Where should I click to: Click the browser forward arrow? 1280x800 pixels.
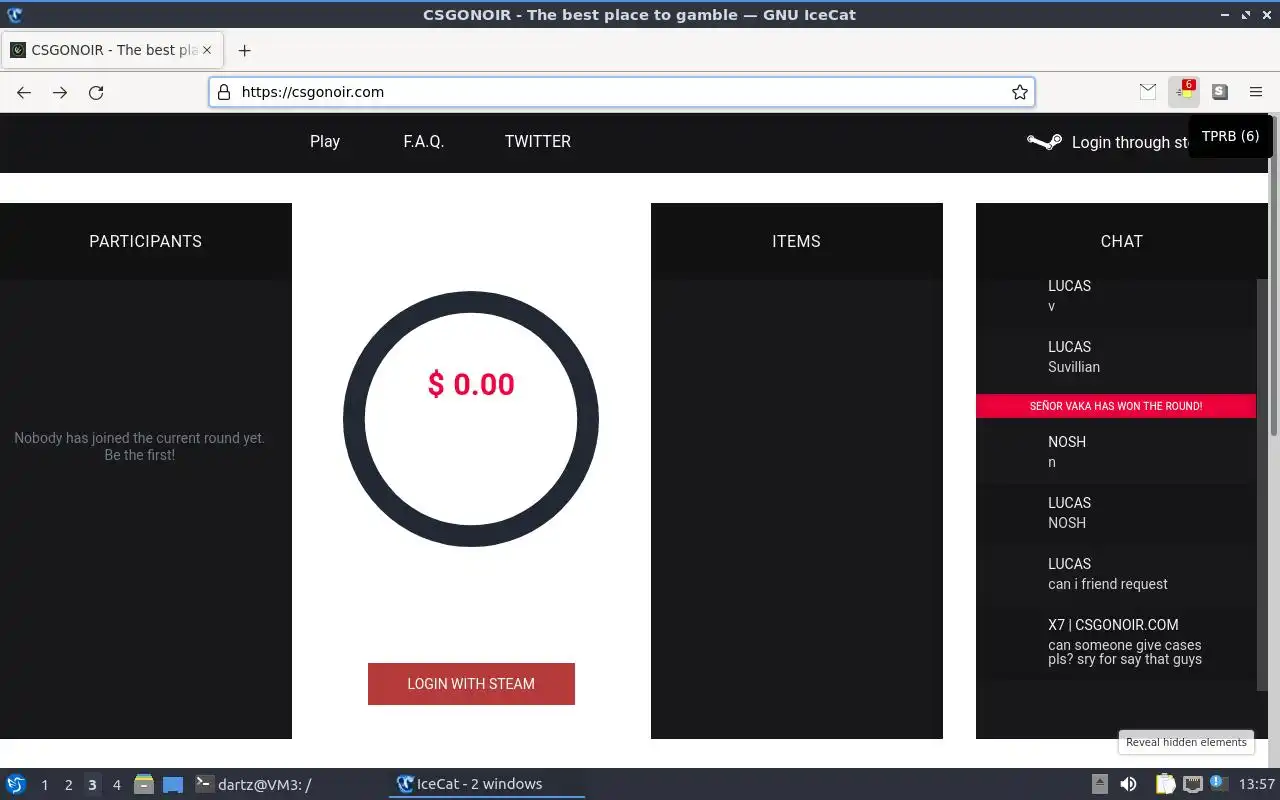click(60, 92)
